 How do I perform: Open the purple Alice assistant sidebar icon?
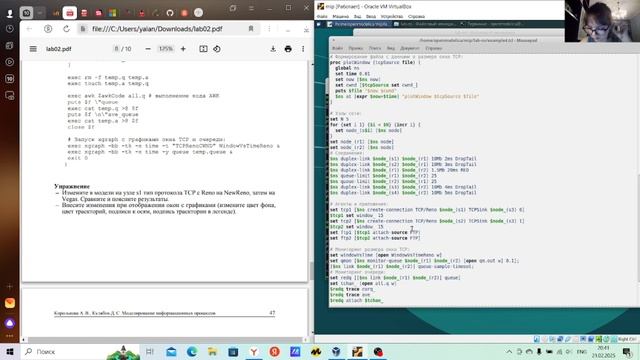pyautogui.click(x=10, y=323)
